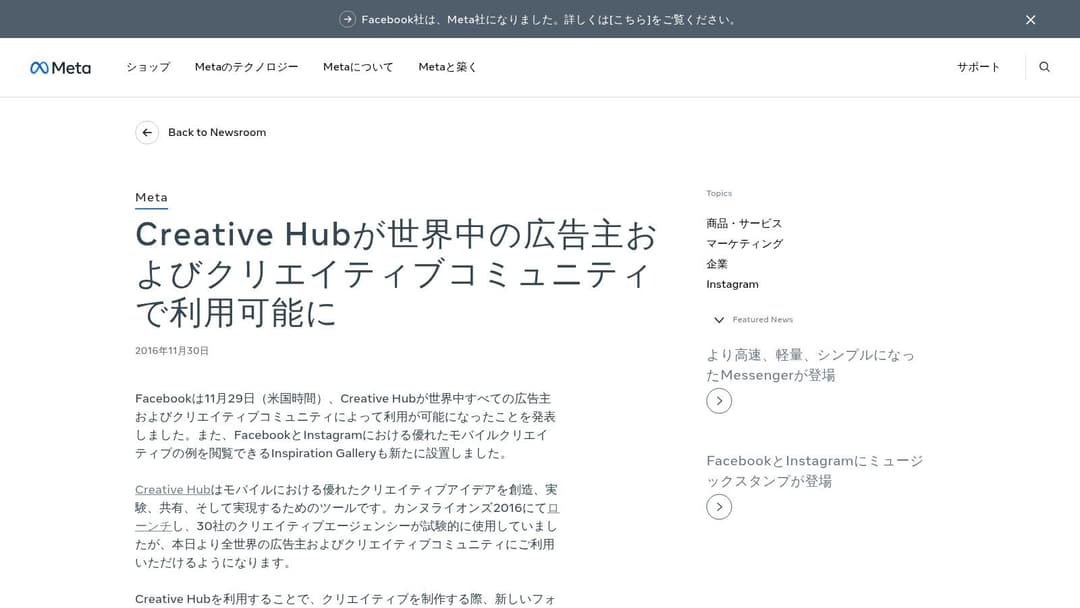The height and width of the screenshot is (608, 1080).
Task: Click the Topics sidebar heading
Action: coord(719,193)
